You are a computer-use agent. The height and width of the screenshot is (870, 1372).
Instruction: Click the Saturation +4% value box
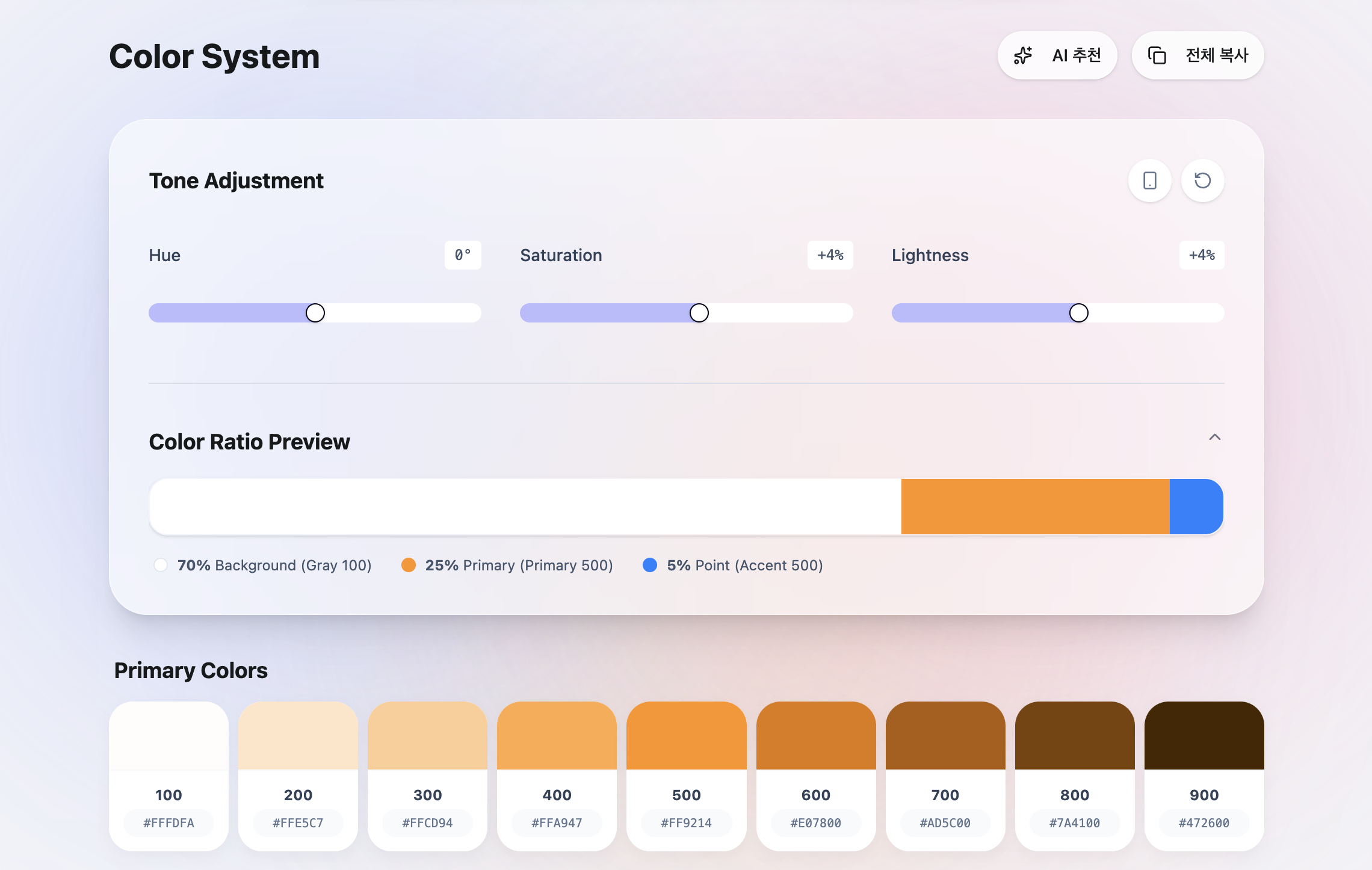point(830,255)
